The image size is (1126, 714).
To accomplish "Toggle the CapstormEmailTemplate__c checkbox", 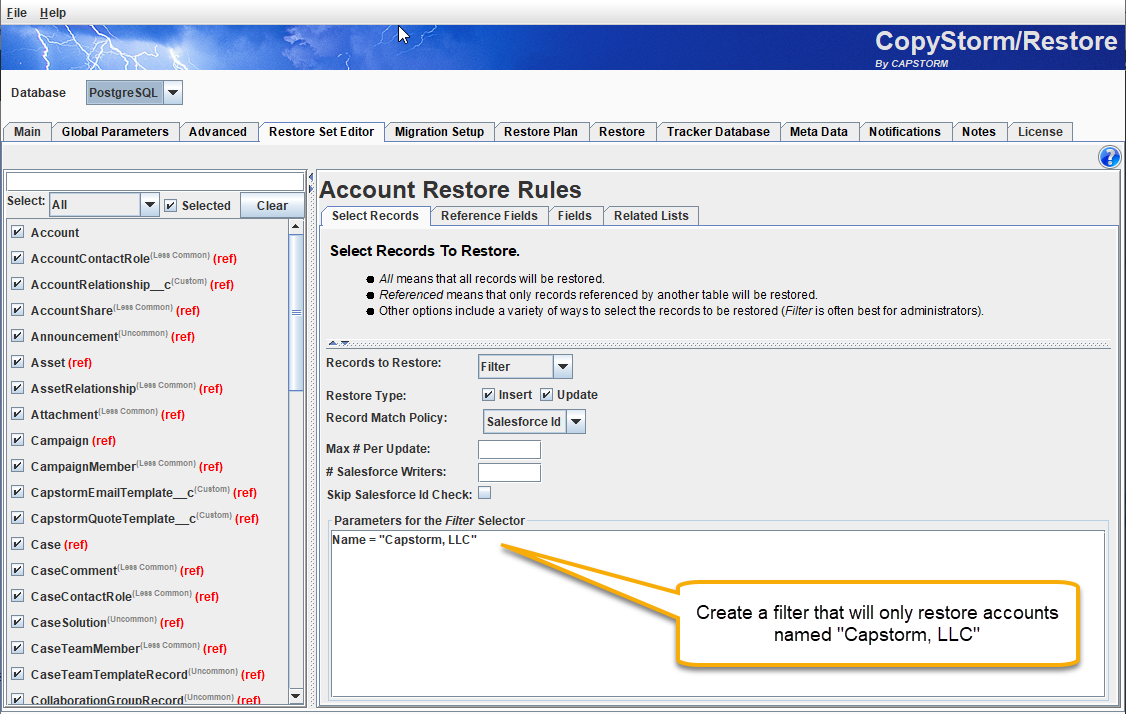I will (x=18, y=492).
